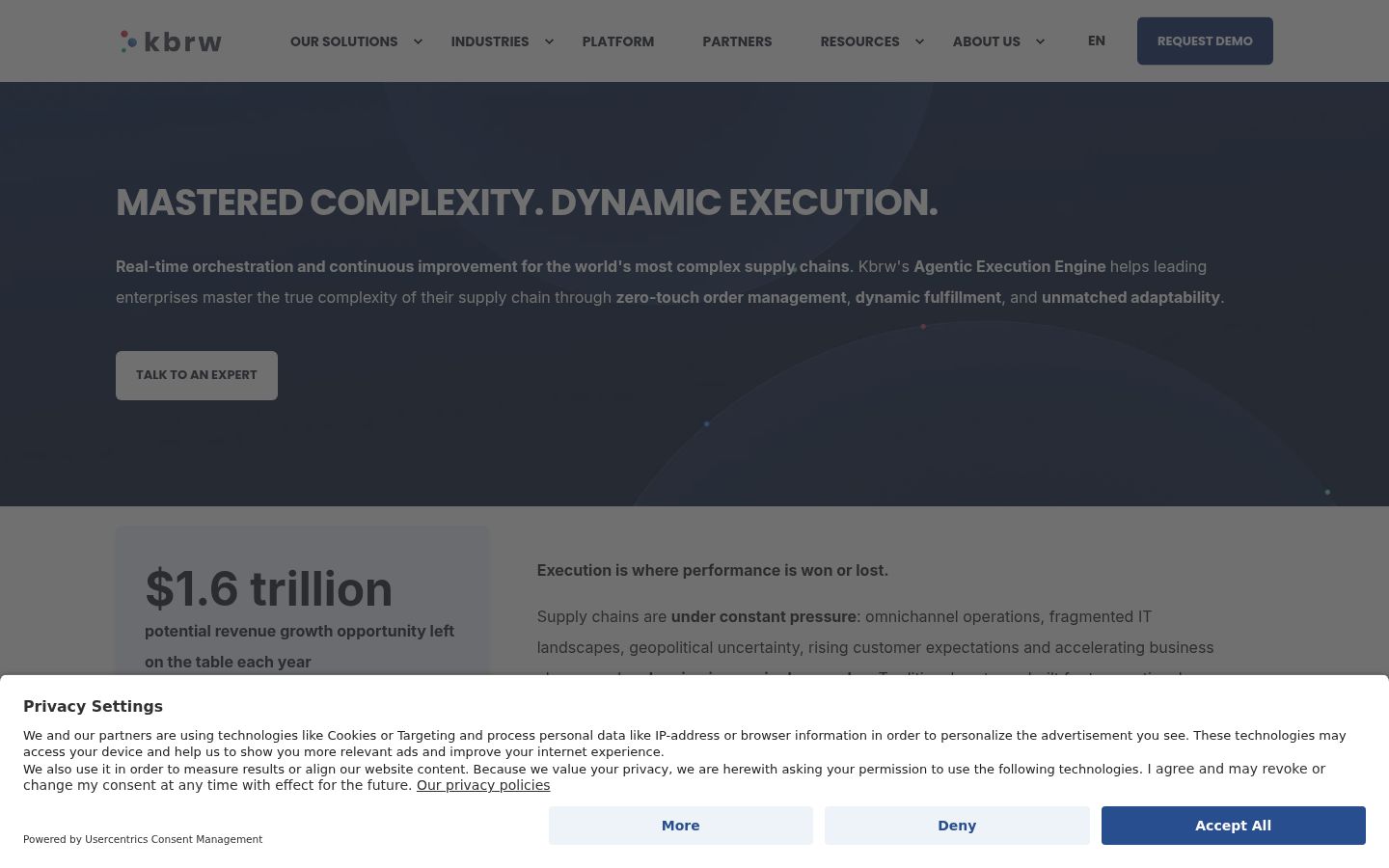Expand the About Us chevron
The image size is (1389, 868).
(x=1040, y=41)
